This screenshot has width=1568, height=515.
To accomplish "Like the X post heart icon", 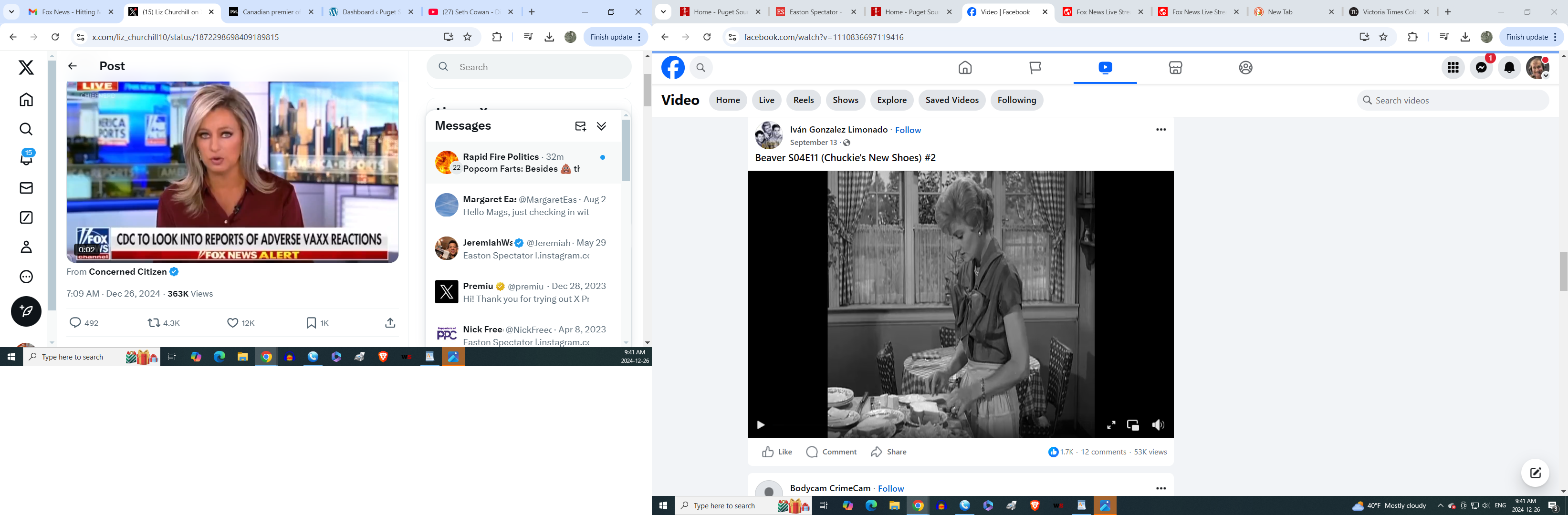I will tap(232, 323).
